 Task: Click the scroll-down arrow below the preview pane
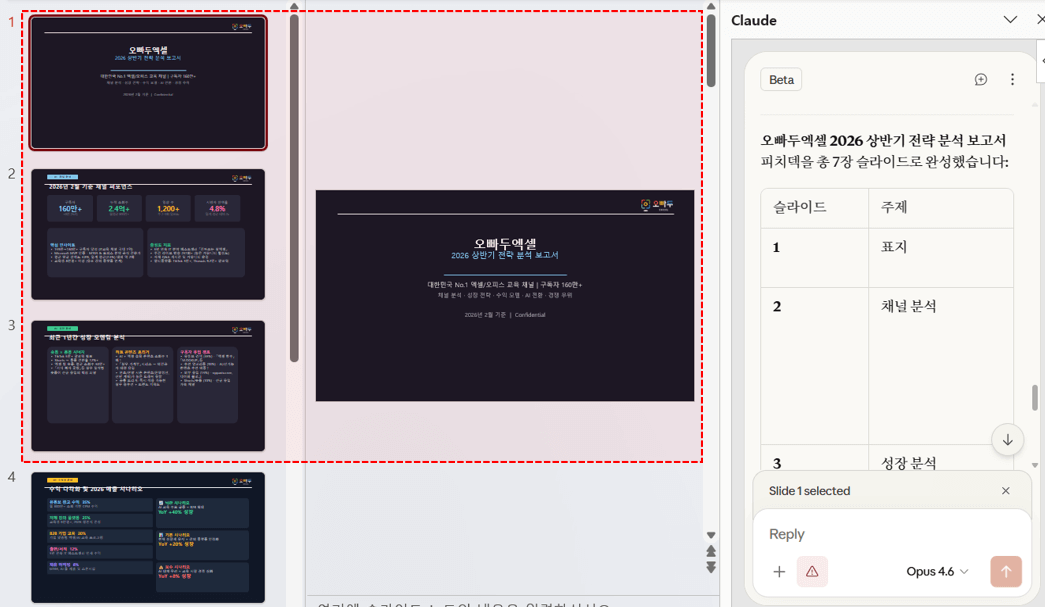point(712,535)
